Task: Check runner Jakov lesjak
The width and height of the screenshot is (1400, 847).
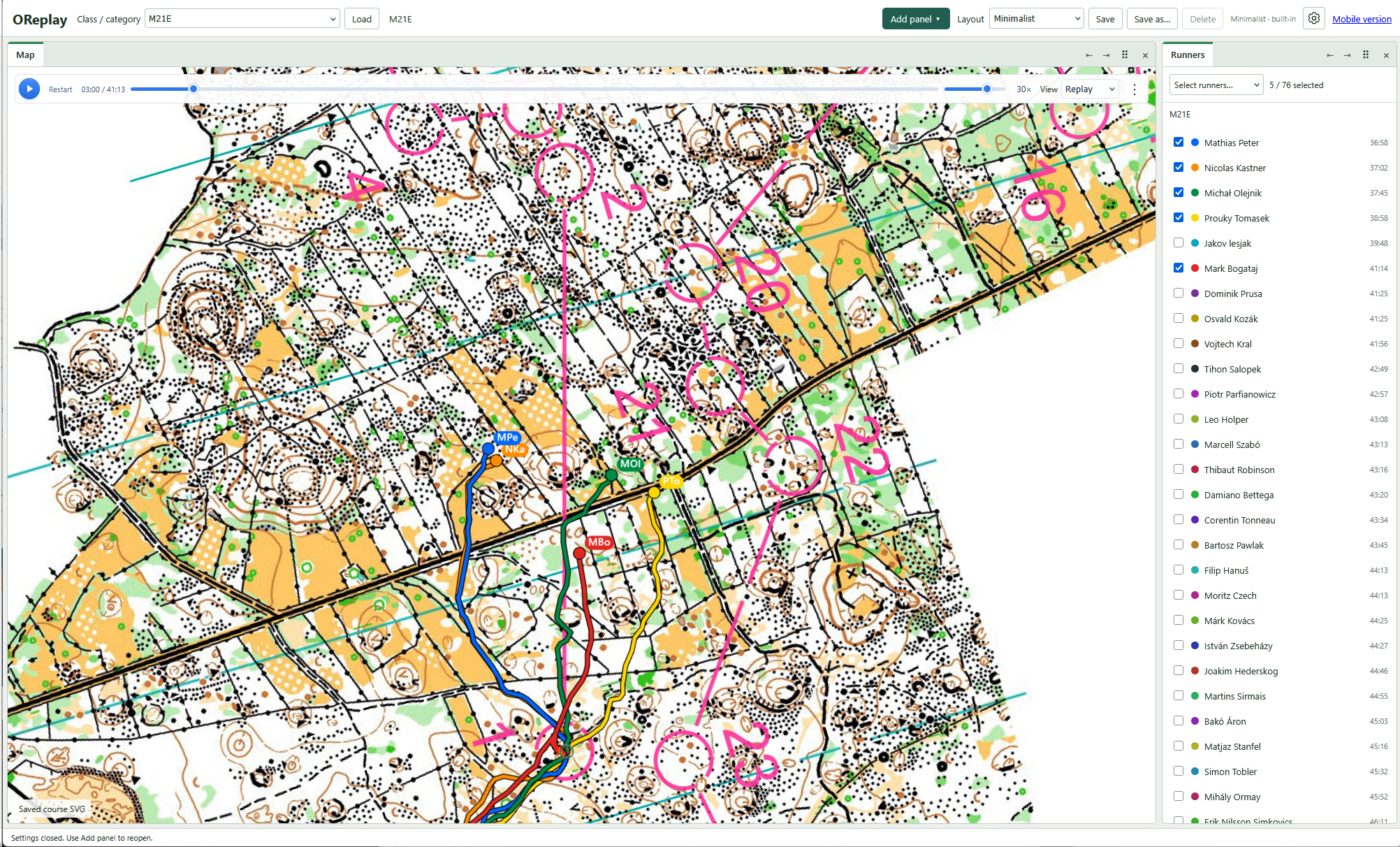Action: pyautogui.click(x=1179, y=242)
